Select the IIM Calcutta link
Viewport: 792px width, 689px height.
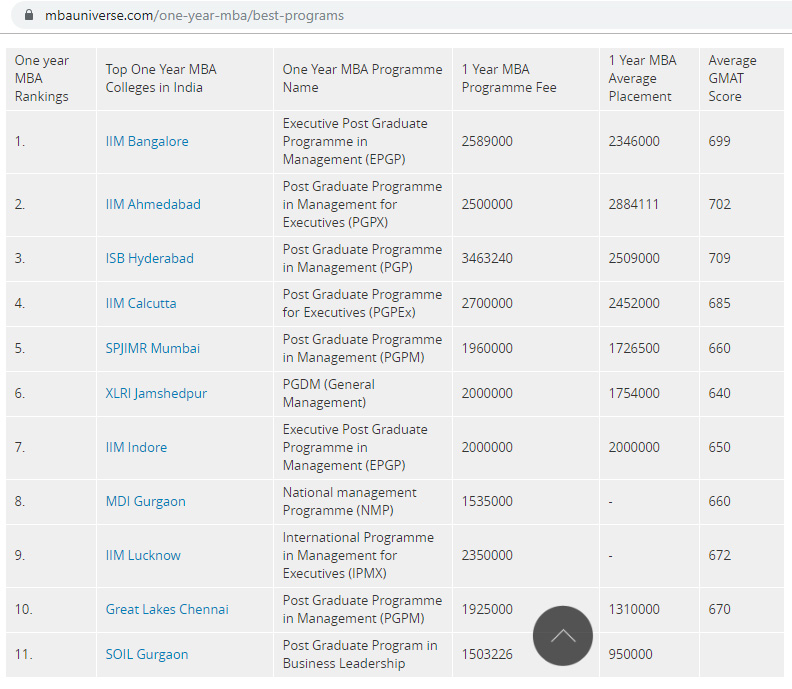pyautogui.click(x=141, y=303)
